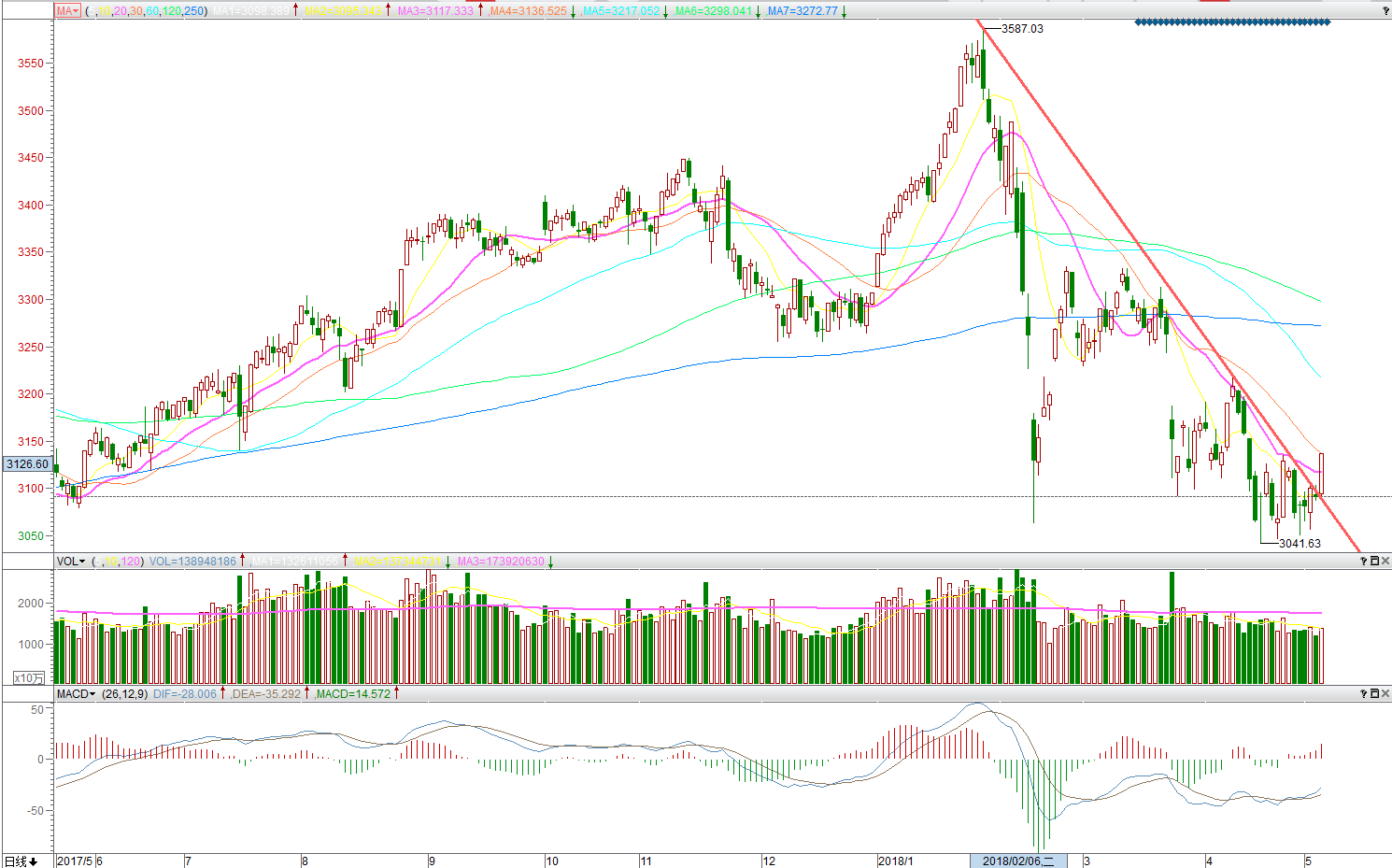
Task: Click the help icon on VOL panel
Action: 1364,562
